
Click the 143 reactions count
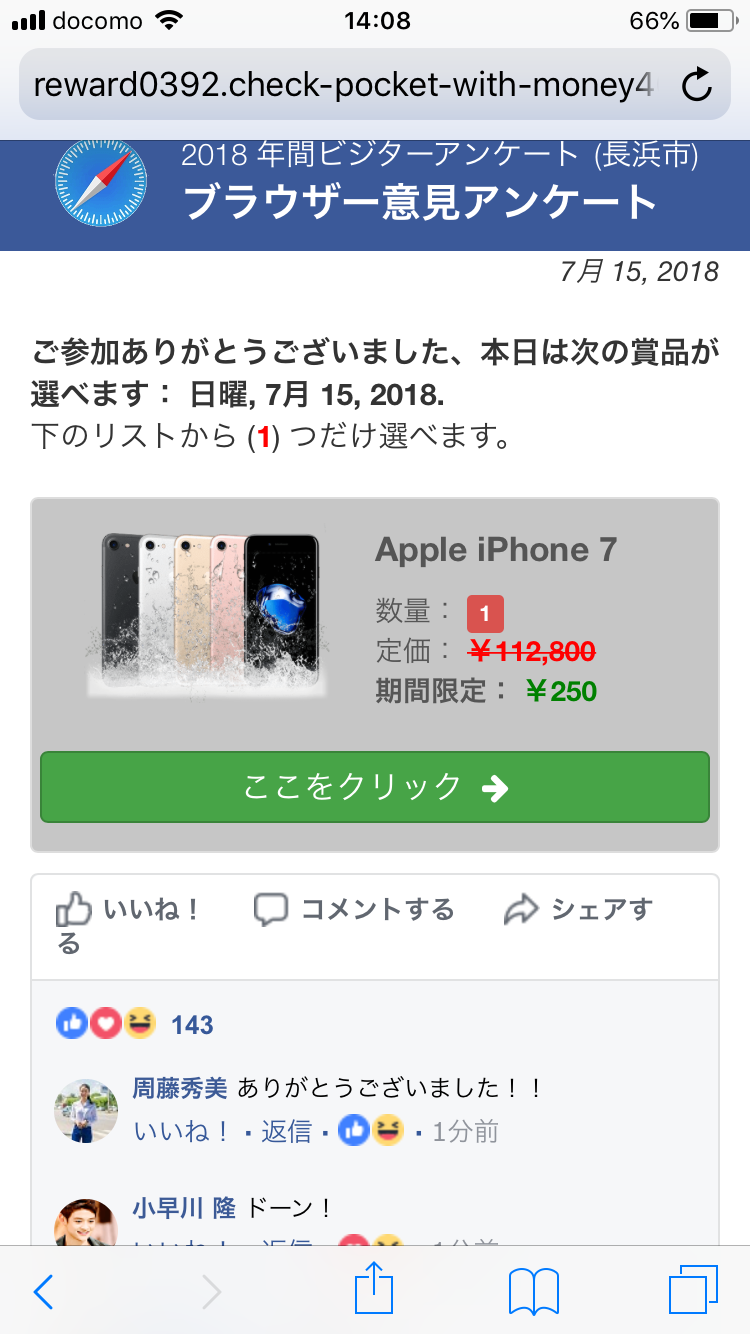[192, 1025]
